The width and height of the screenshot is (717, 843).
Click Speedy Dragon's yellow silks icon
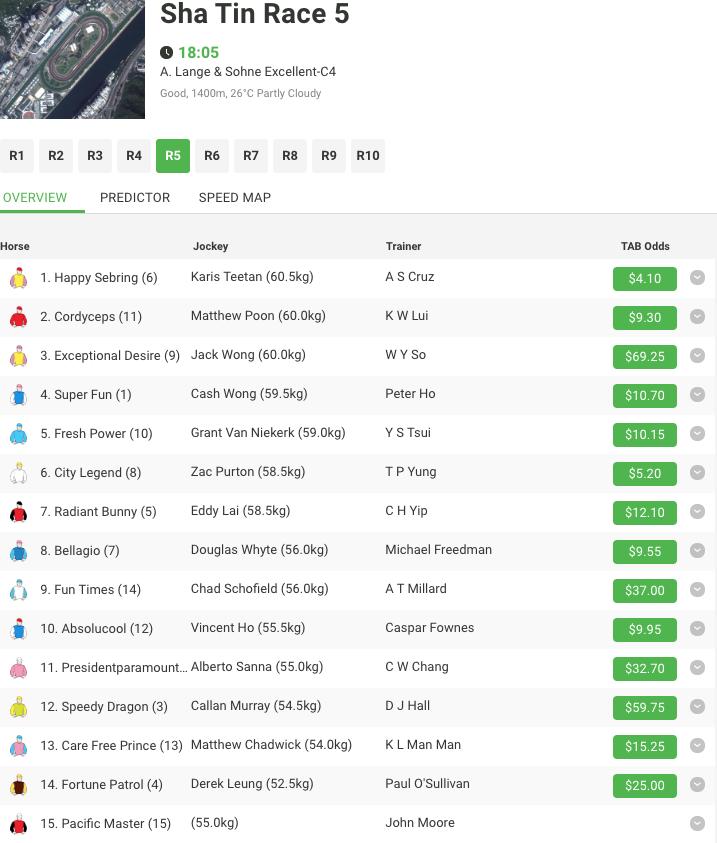coord(18,708)
